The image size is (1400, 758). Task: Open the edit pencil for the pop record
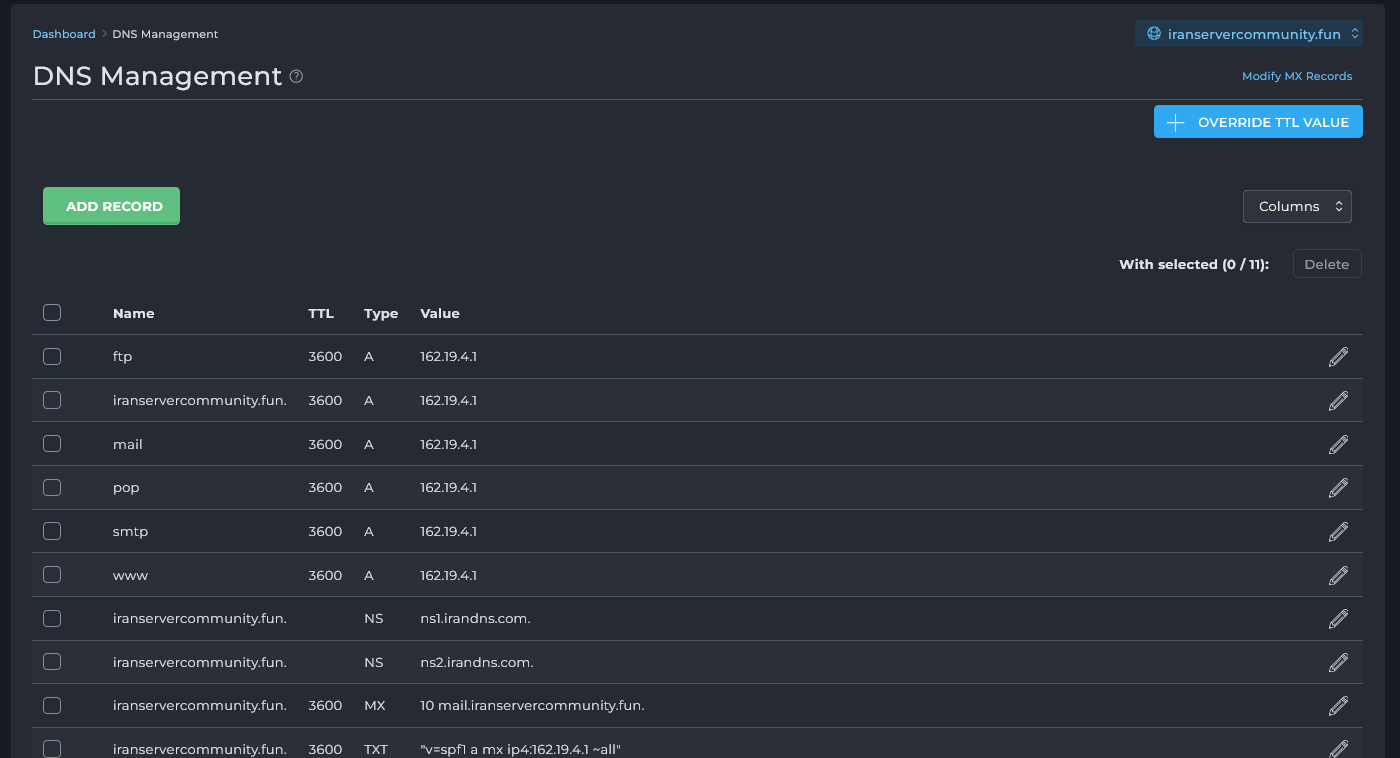point(1338,488)
